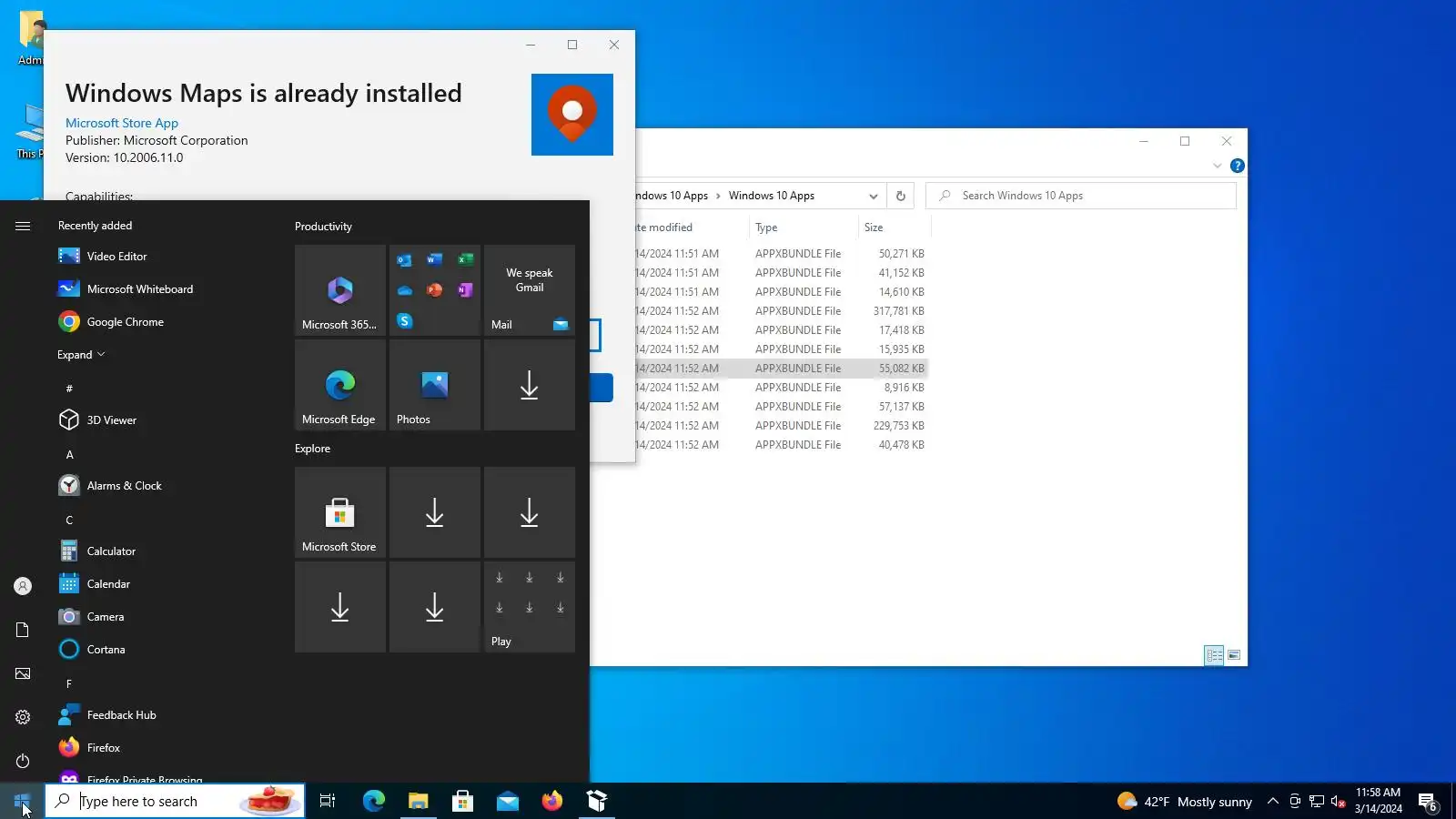Switch to the App Installer taskbar button
1456x819 pixels.
tap(597, 801)
